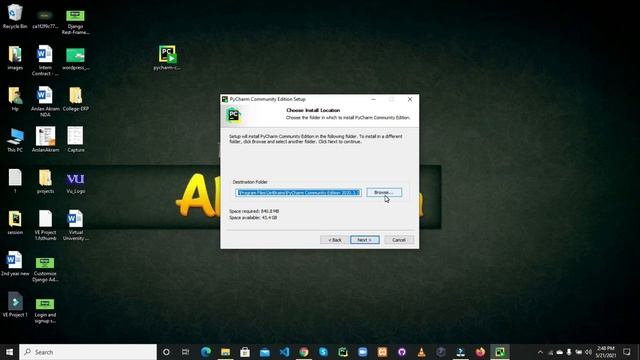
Task: Click Next in PyCharm setup
Action: (x=364, y=240)
